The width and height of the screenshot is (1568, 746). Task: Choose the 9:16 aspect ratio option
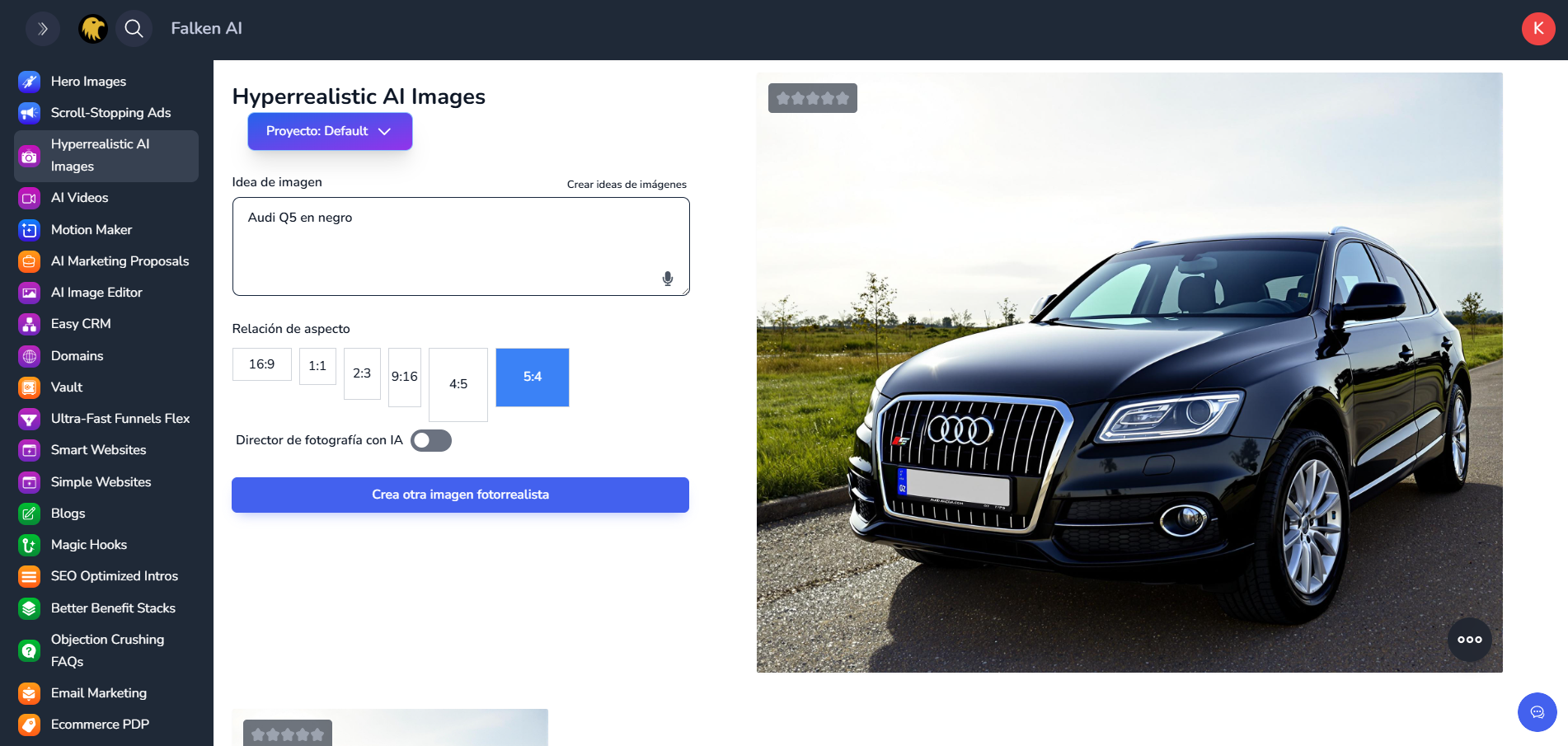(x=404, y=377)
